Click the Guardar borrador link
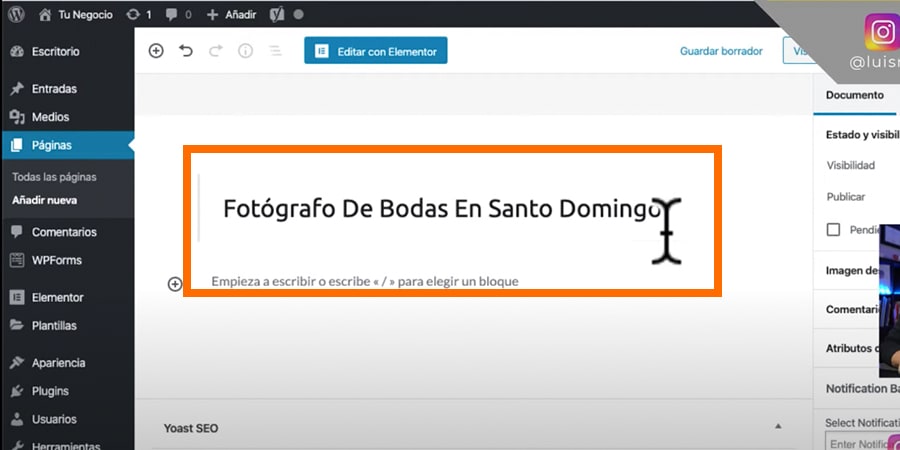The image size is (900, 450). click(721, 51)
